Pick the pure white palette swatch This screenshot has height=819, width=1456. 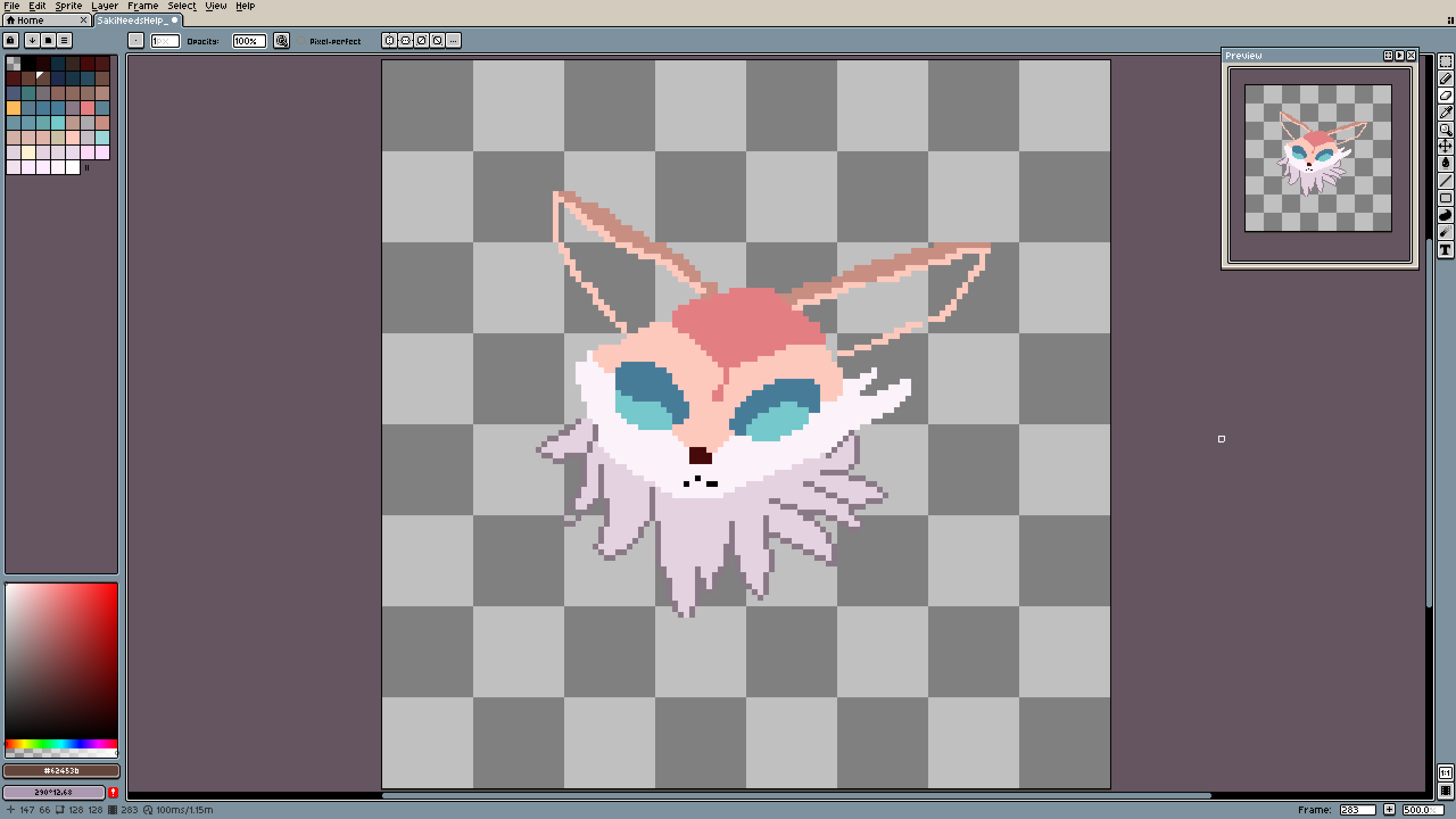(x=73, y=167)
